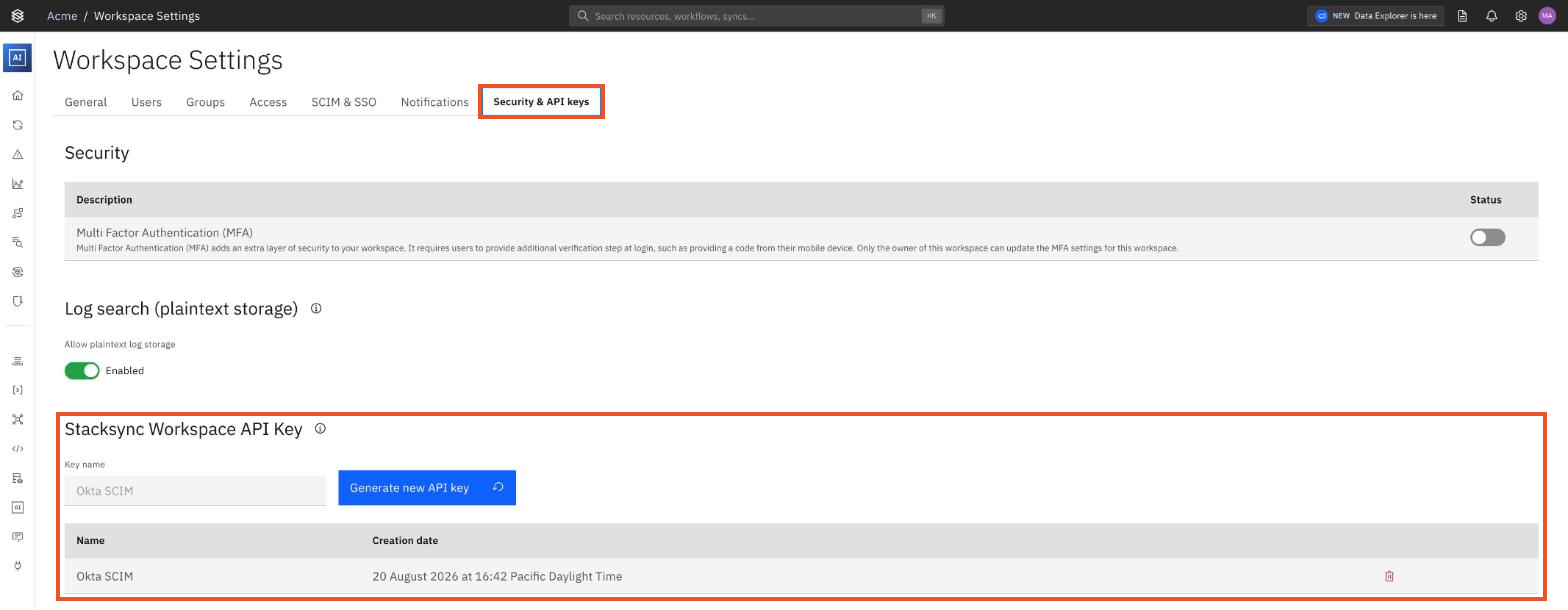Open the boxed AI icon in the lower sidebar
1568x610 pixels.
(x=17, y=507)
